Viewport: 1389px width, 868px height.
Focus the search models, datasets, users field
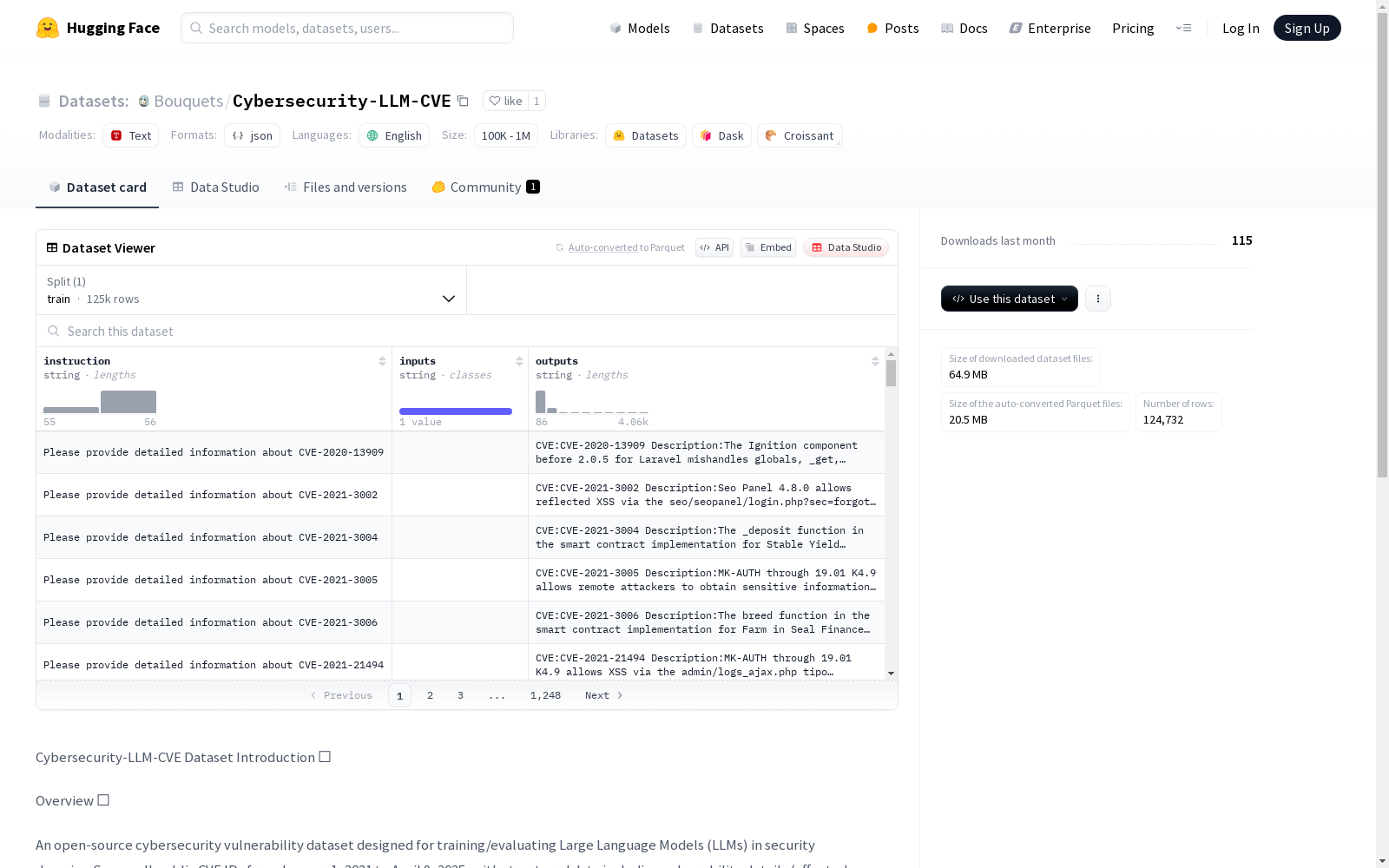(x=347, y=28)
